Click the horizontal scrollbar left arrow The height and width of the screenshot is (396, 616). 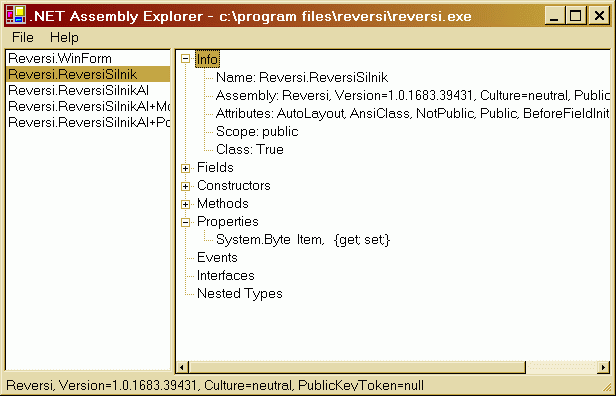[x=182, y=367]
